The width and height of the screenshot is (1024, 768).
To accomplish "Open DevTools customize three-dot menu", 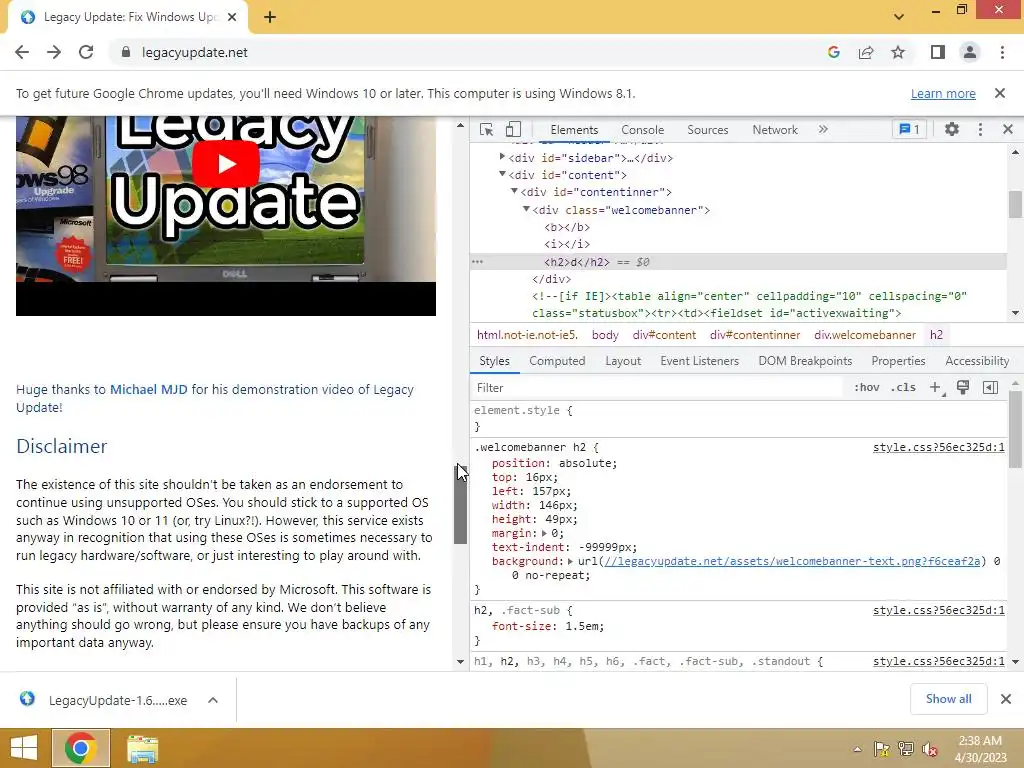I will coord(980,129).
